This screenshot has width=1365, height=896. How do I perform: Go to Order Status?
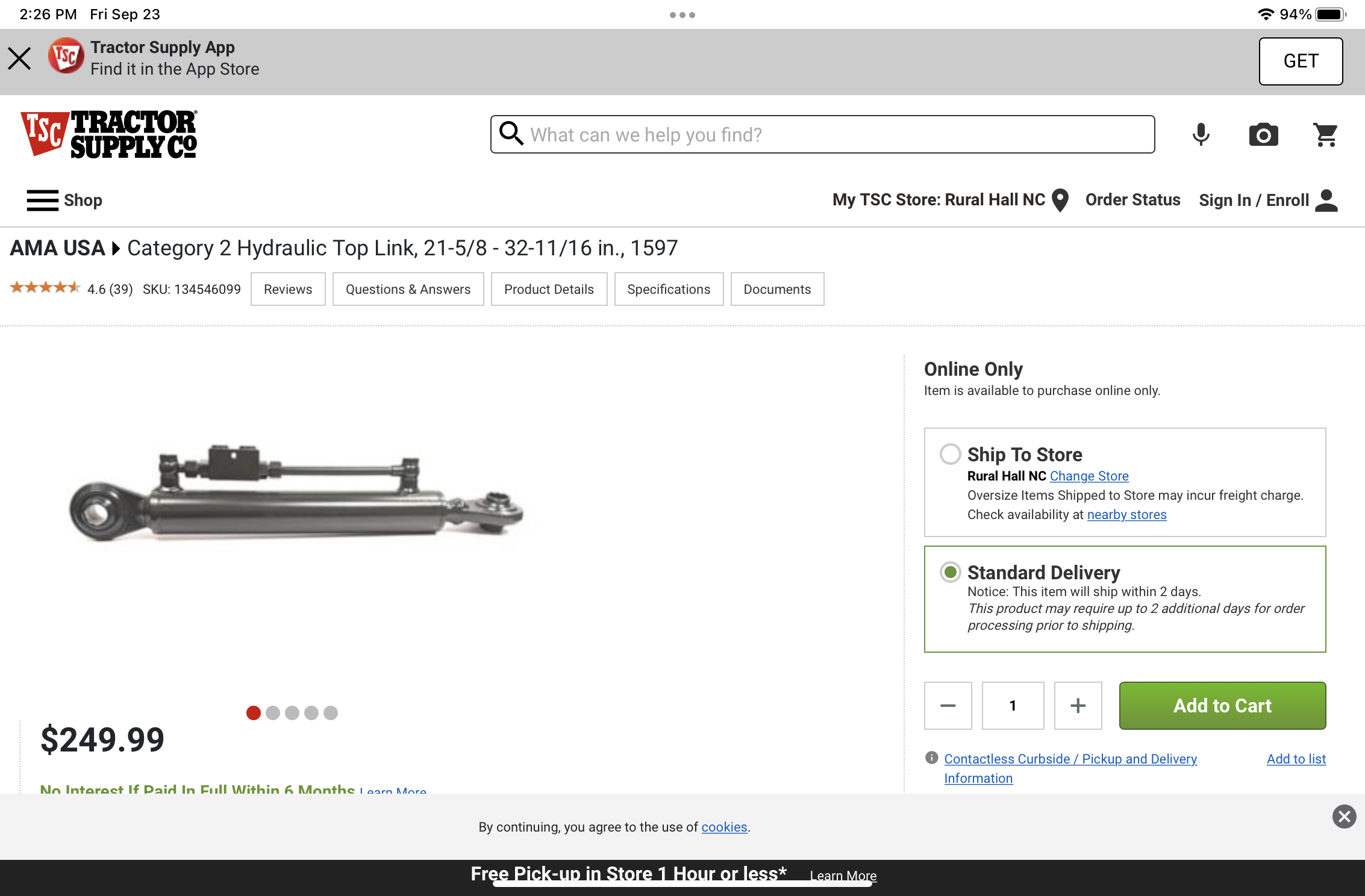[1132, 200]
